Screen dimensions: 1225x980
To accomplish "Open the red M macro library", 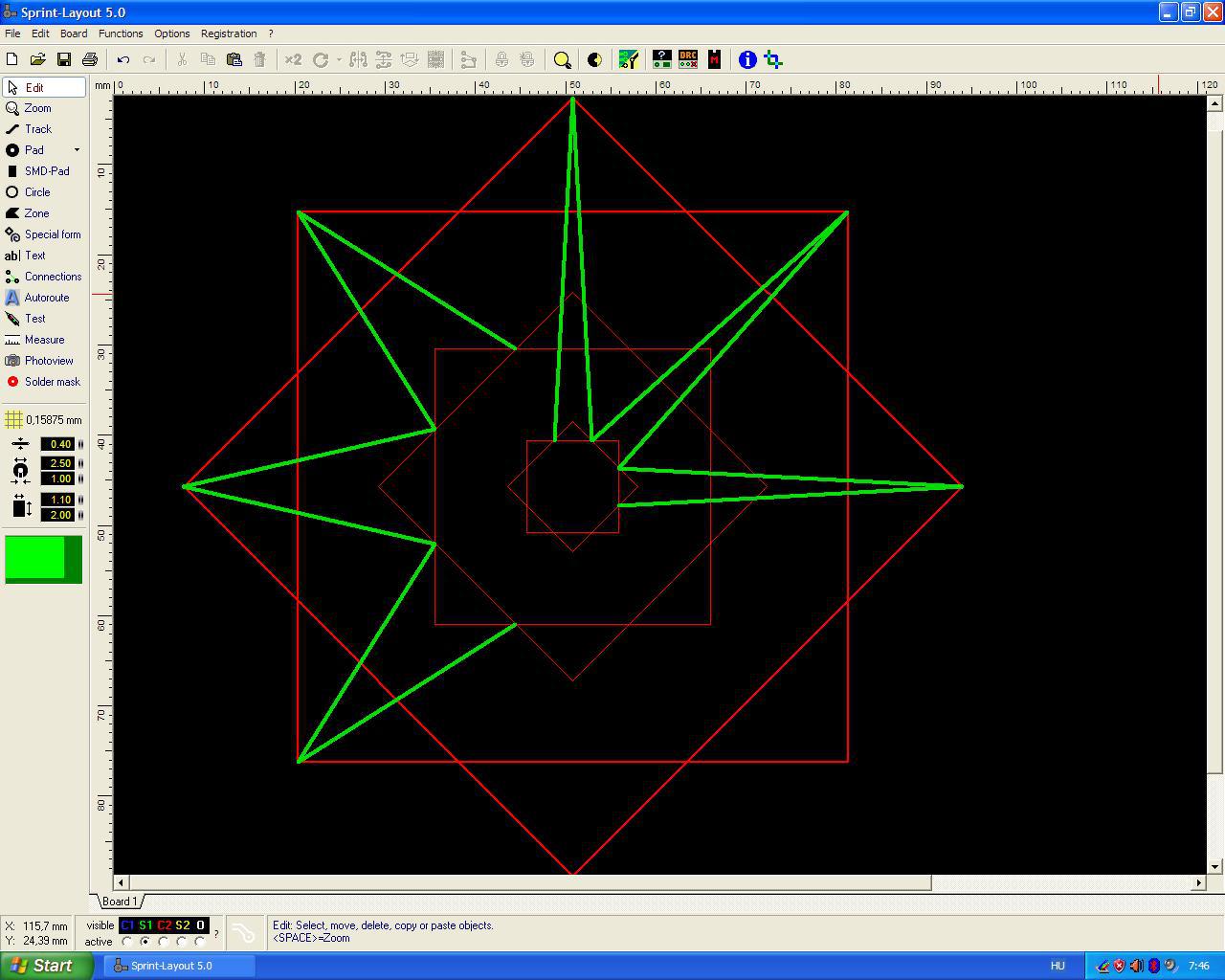I will tap(714, 59).
